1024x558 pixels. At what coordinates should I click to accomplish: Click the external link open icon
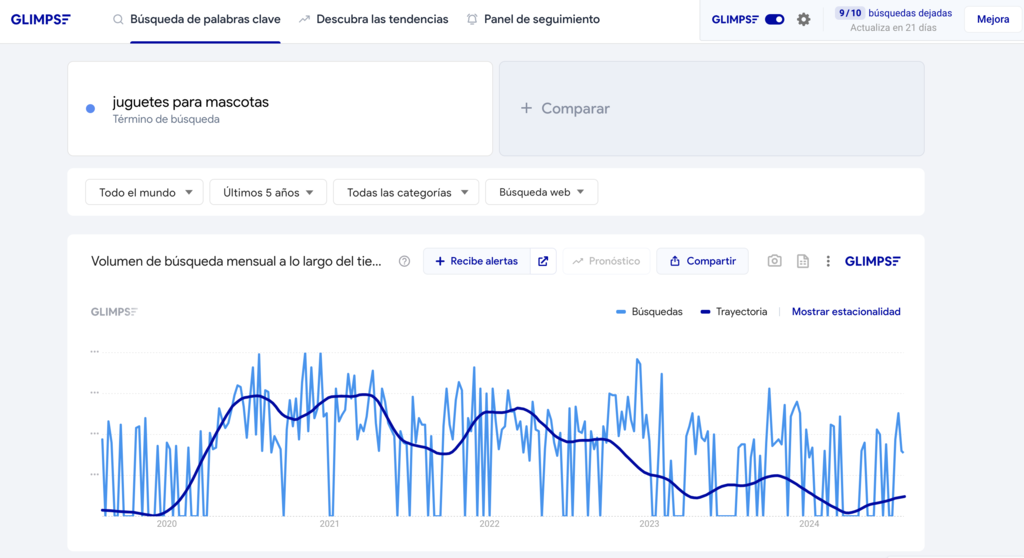[543, 261]
